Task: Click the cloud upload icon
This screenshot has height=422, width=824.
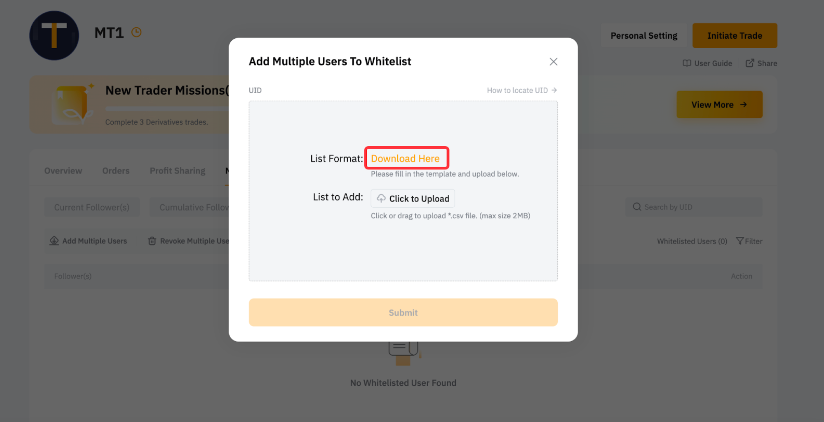Action: pyautogui.click(x=382, y=199)
